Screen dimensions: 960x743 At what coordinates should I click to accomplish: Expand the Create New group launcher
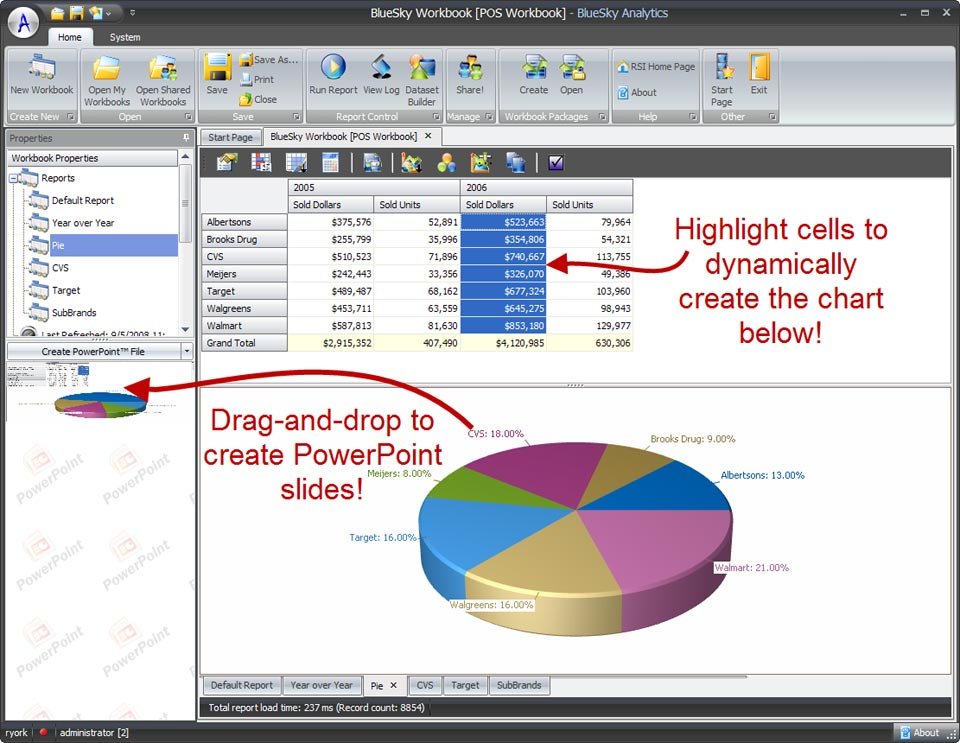(x=71, y=116)
